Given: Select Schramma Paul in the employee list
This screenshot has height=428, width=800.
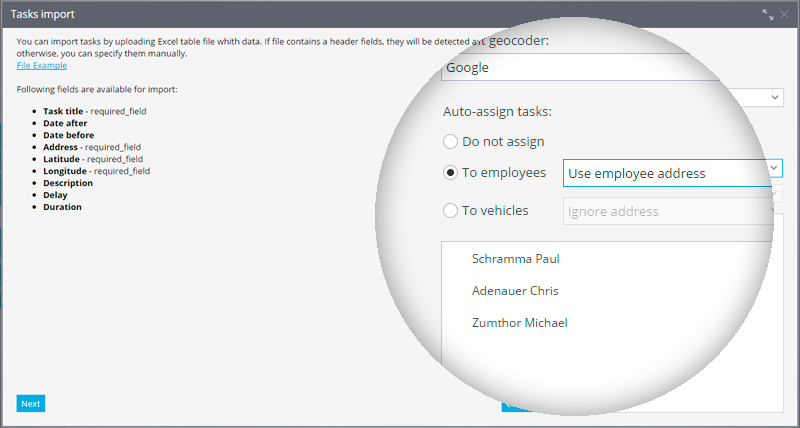Looking at the screenshot, I should point(517,259).
